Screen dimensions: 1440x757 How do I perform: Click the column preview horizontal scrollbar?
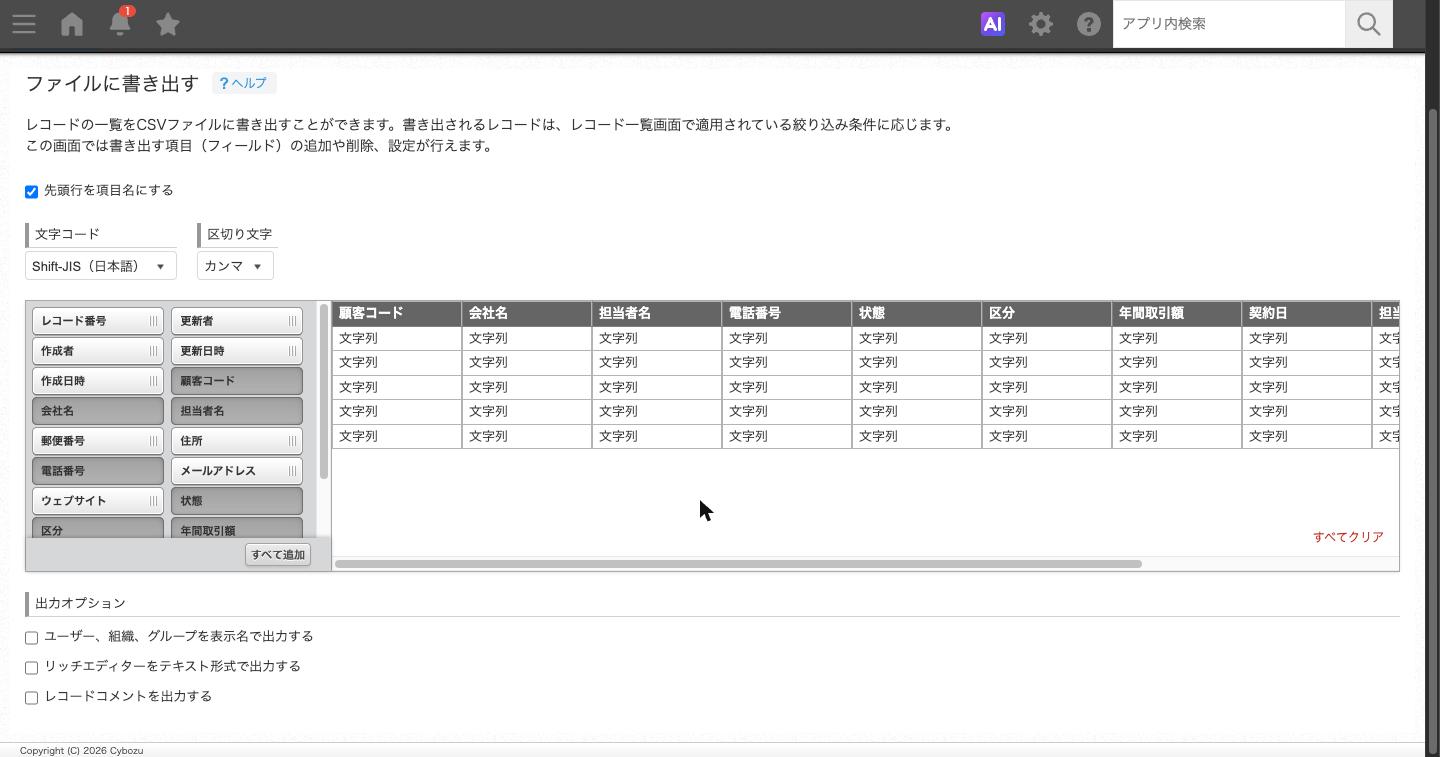[738, 564]
